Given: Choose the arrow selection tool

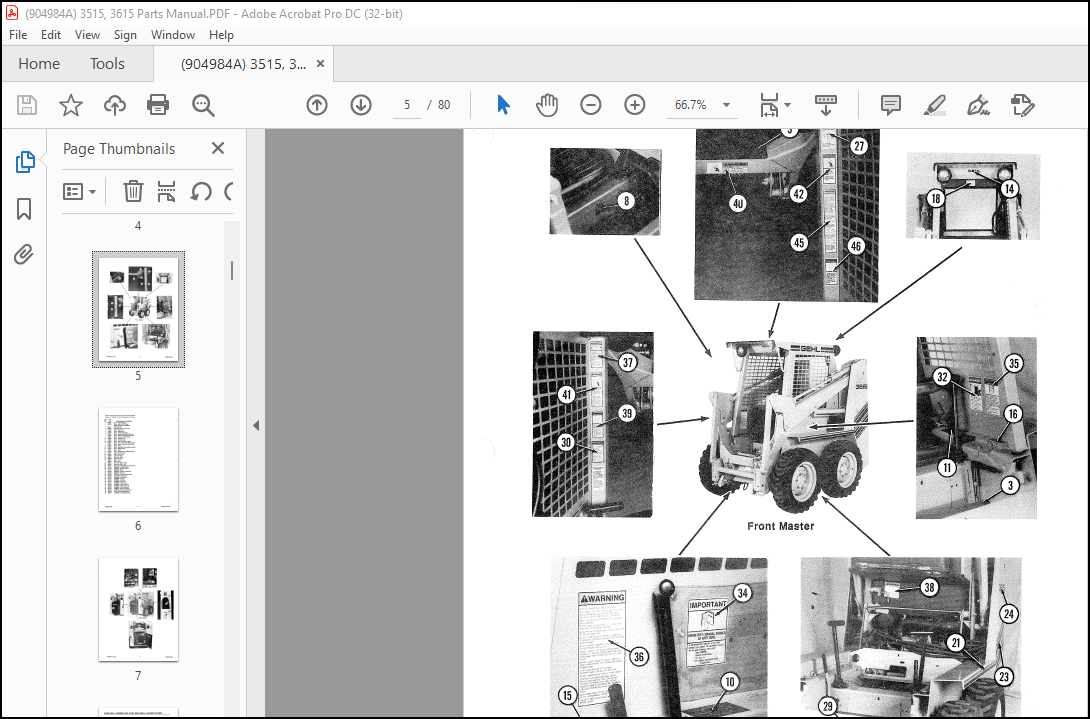Looking at the screenshot, I should 503,105.
